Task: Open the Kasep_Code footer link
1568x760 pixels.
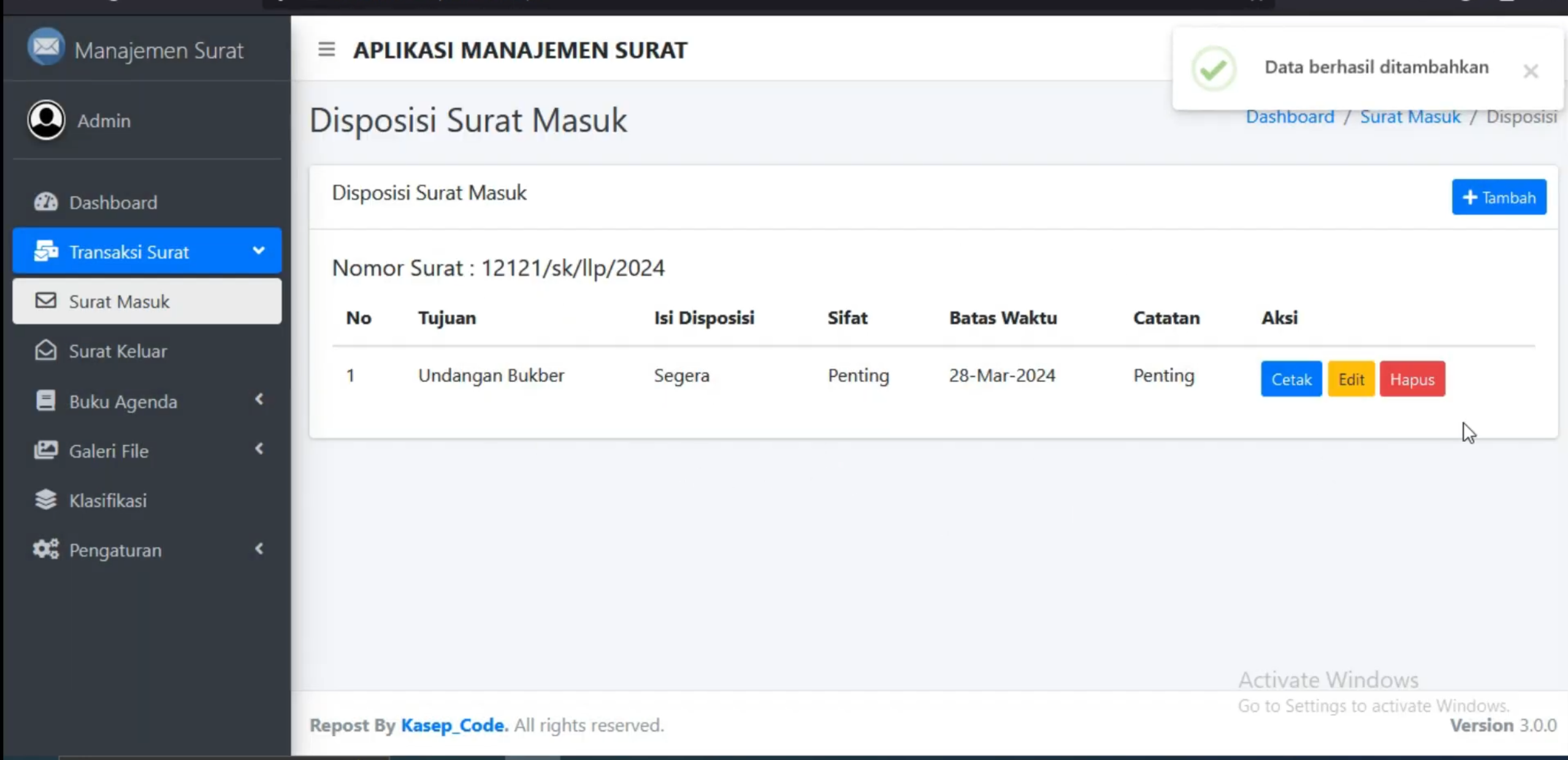Action: coord(454,725)
